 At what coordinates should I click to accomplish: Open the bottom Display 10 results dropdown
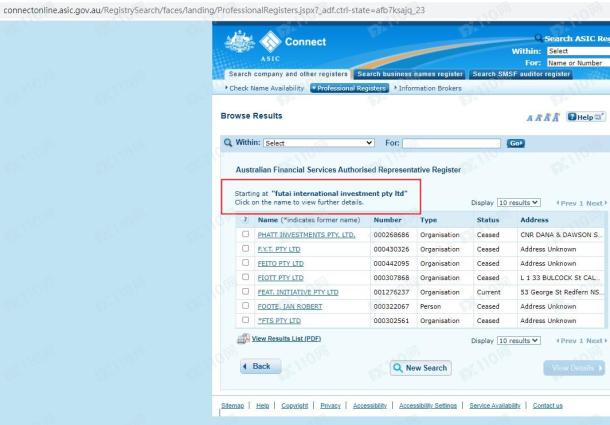click(x=519, y=341)
